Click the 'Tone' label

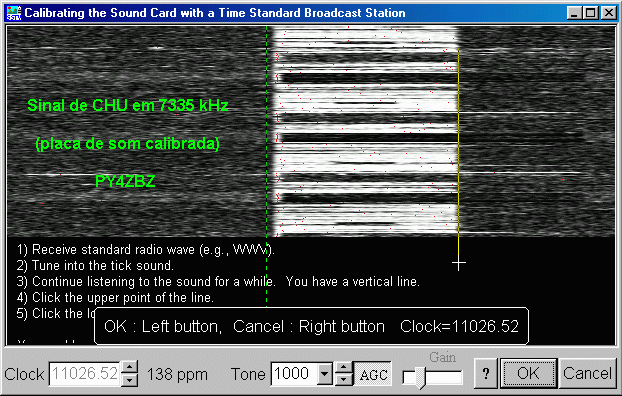[248, 374]
